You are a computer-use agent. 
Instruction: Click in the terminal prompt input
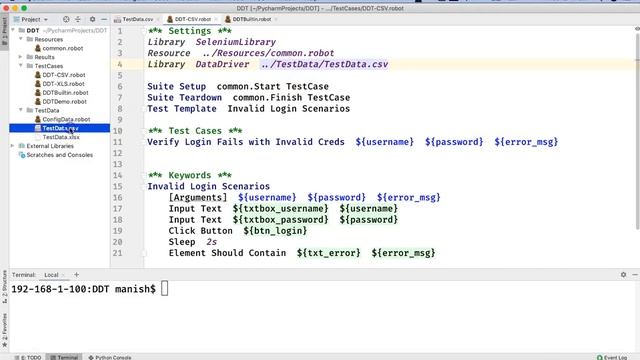[x=164, y=289]
